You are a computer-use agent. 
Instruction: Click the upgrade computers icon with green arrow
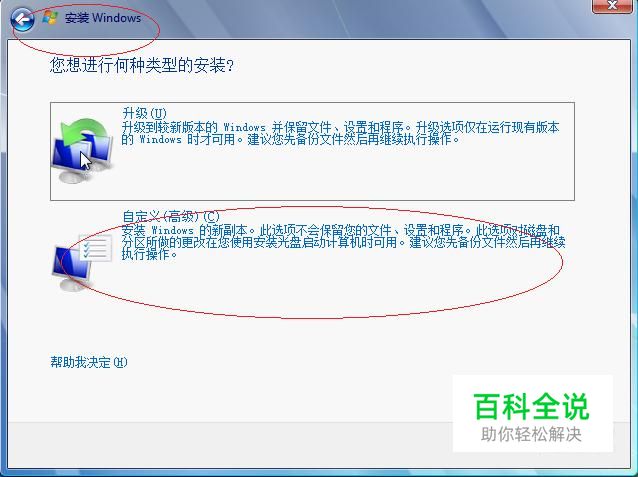point(82,151)
